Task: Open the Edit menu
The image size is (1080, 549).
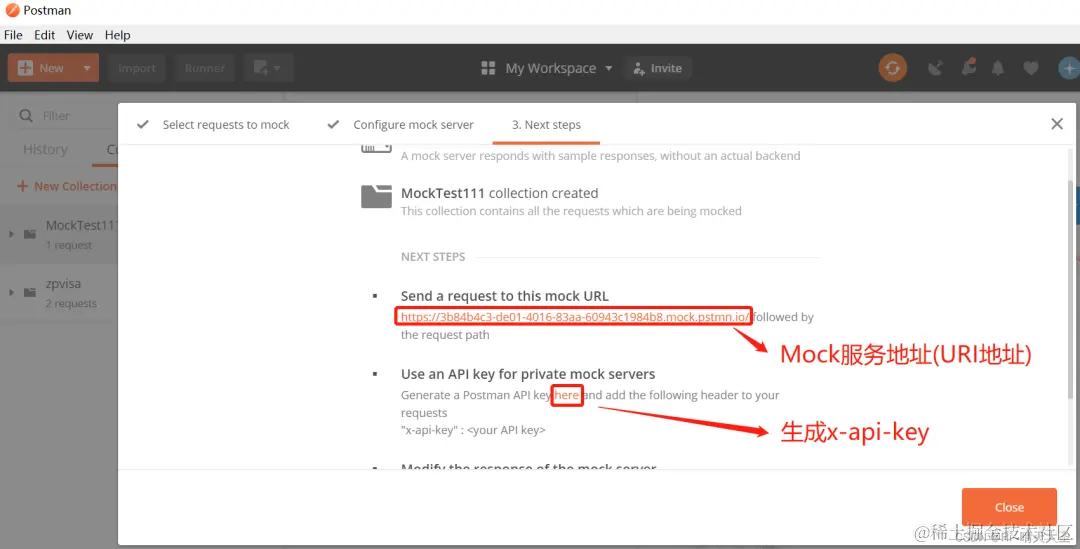Action: [x=45, y=35]
